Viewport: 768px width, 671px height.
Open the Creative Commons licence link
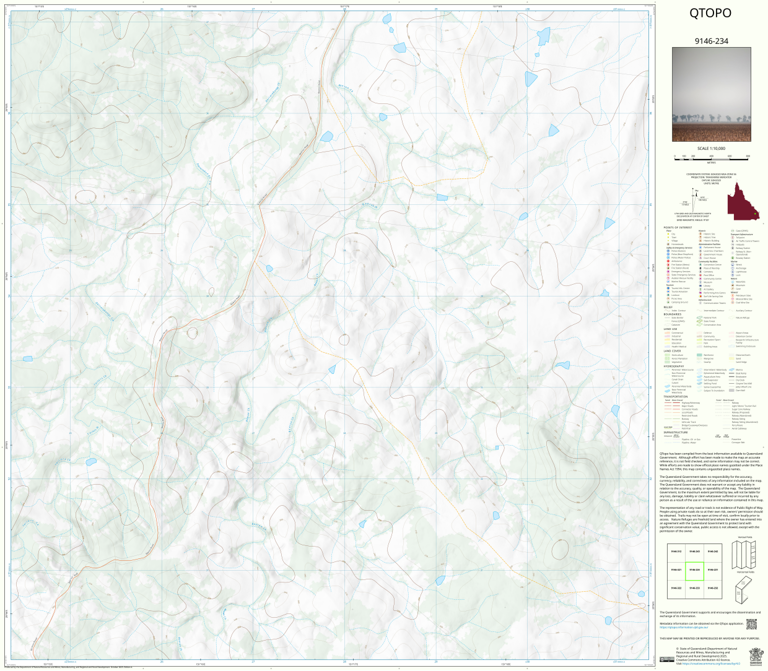tap(712, 664)
